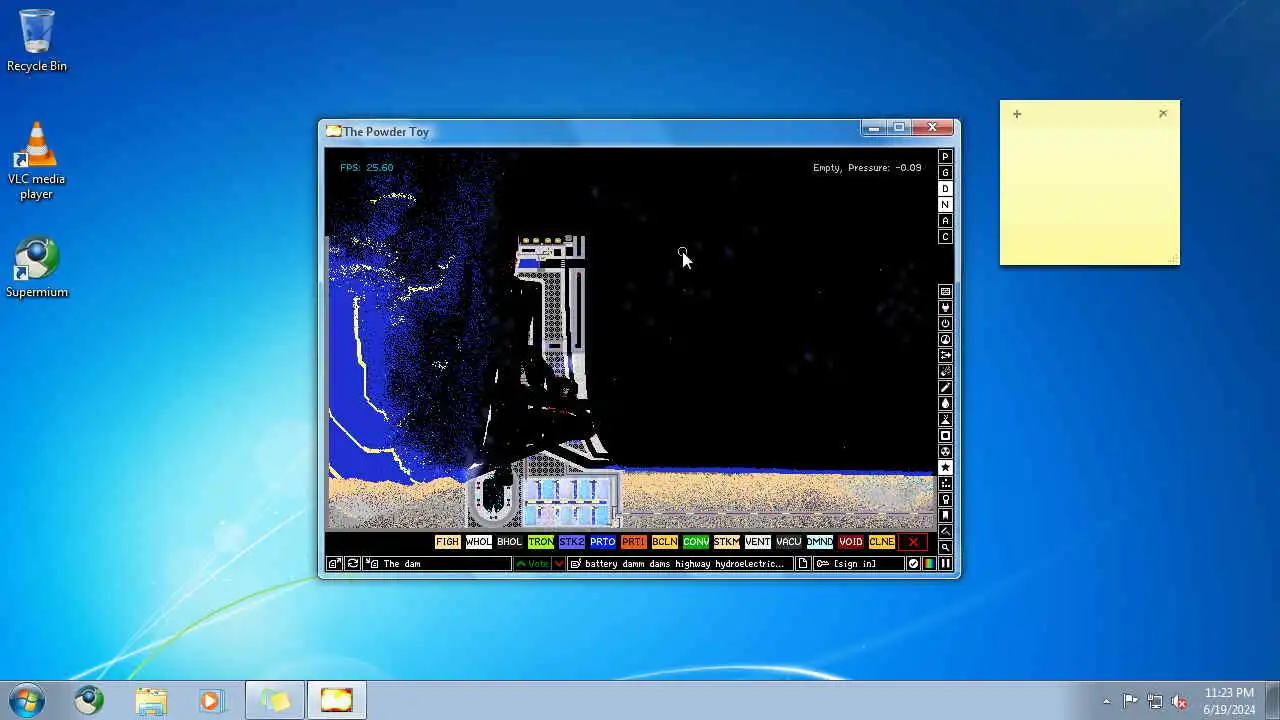The height and width of the screenshot is (720, 1280).
Task: Click the taskbar clock 11:23 PM
Action: click(x=1229, y=700)
